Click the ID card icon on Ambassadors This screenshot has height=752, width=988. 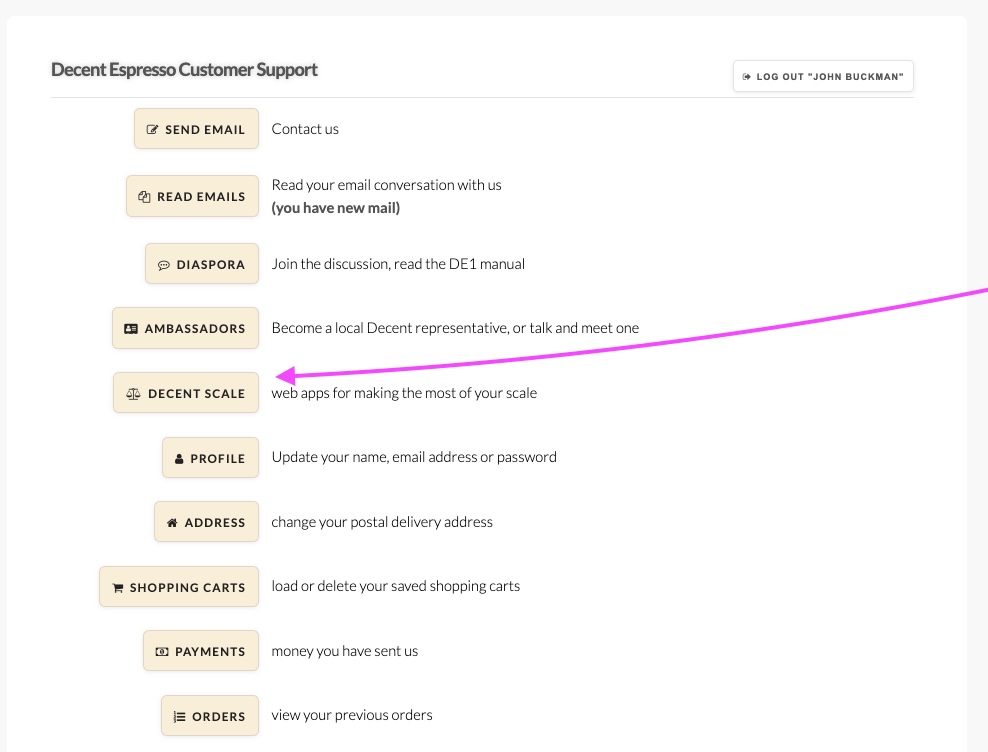(x=131, y=328)
